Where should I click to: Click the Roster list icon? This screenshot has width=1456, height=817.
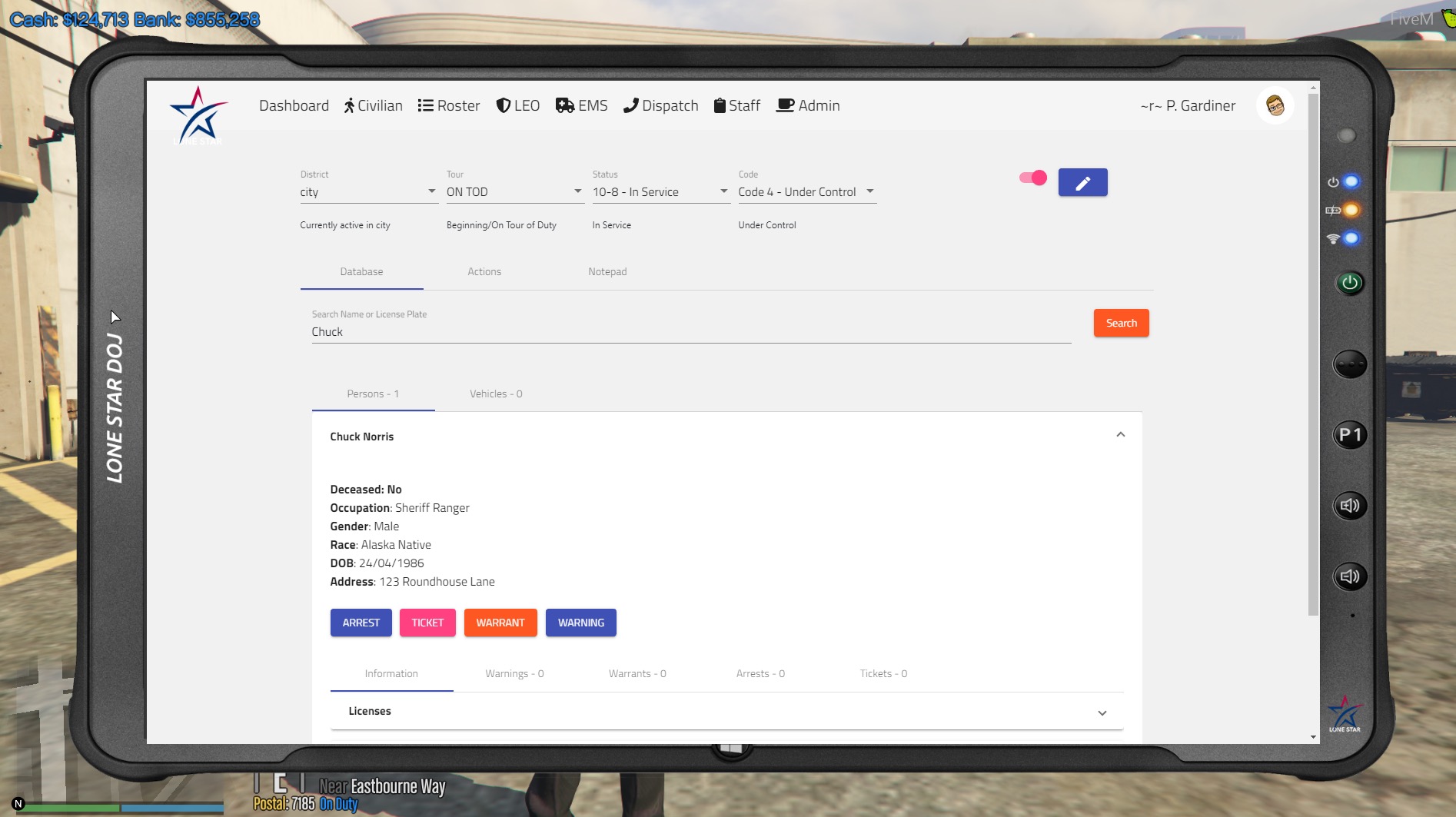tap(424, 105)
